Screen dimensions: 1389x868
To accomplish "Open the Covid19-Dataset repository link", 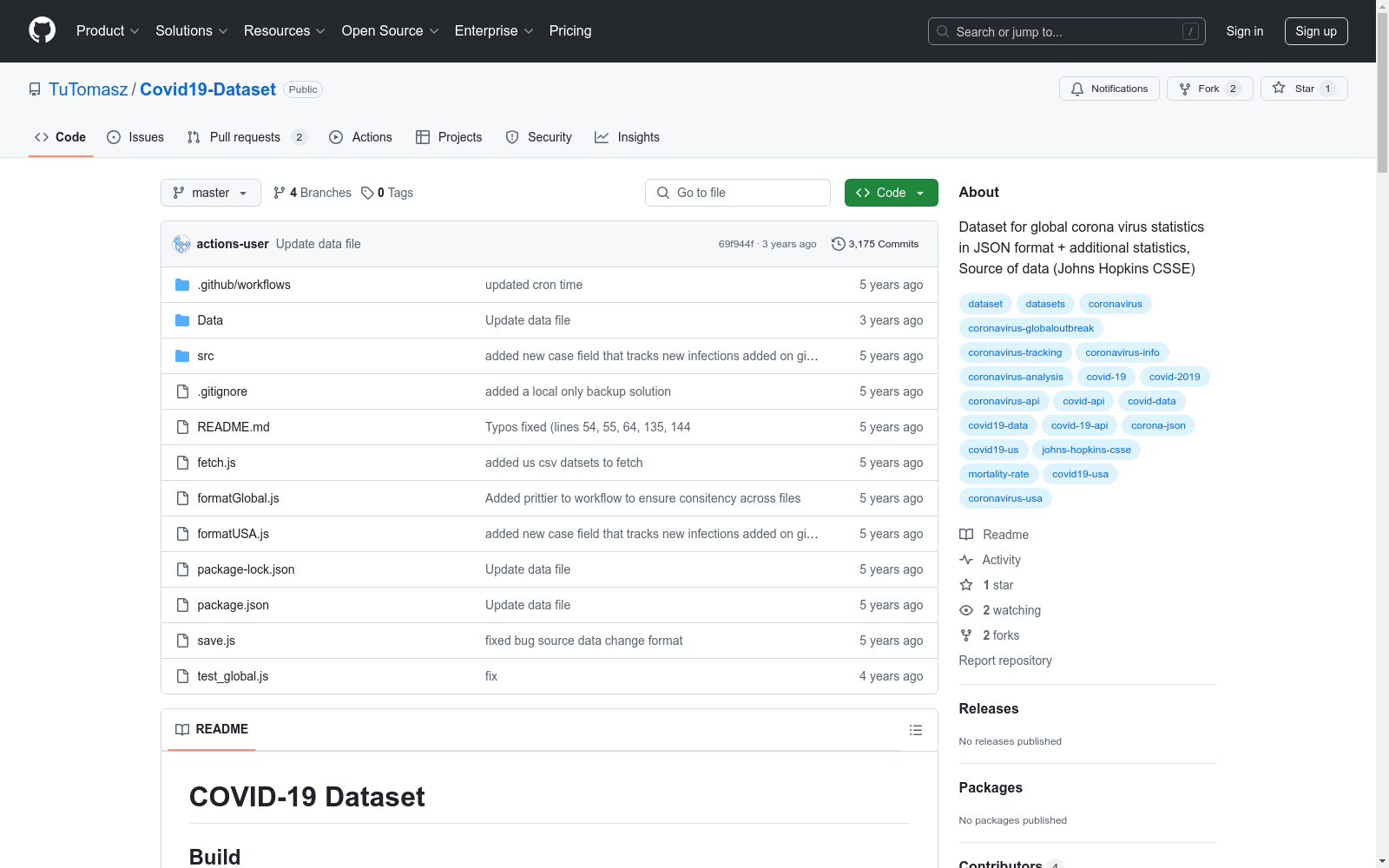I will 207,89.
